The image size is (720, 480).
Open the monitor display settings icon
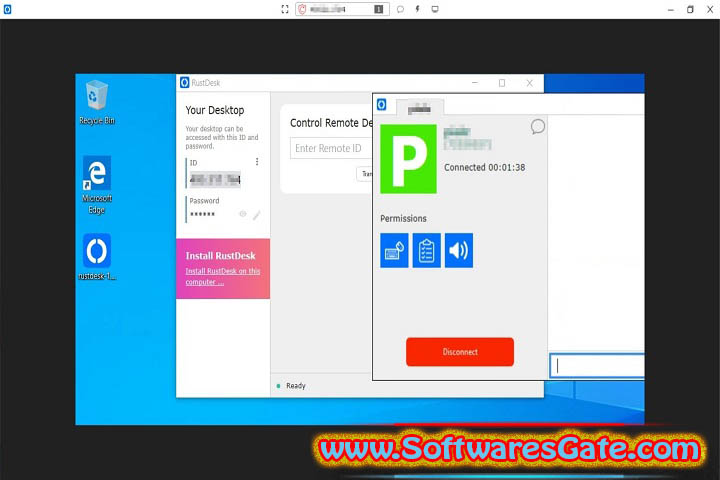point(435,9)
